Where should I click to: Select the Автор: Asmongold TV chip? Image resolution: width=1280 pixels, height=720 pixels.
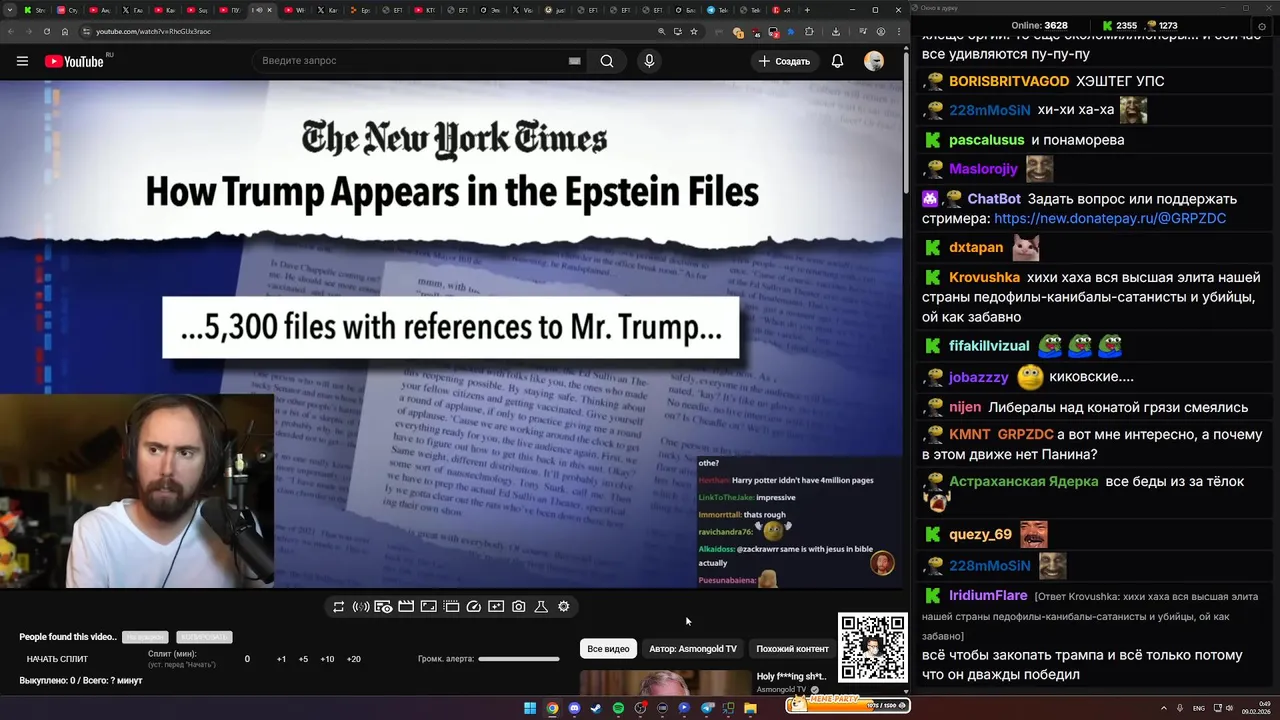click(693, 649)
